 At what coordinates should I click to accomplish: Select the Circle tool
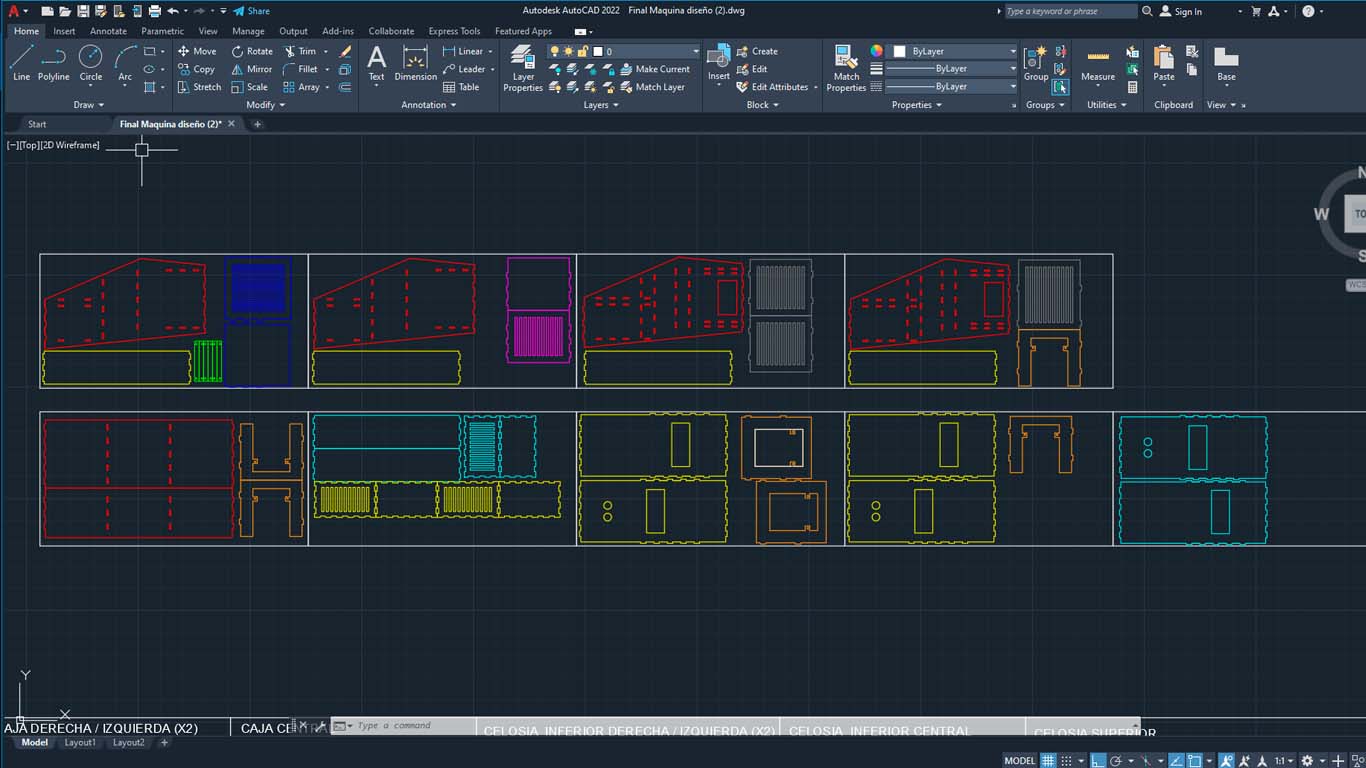pos(91,62)
